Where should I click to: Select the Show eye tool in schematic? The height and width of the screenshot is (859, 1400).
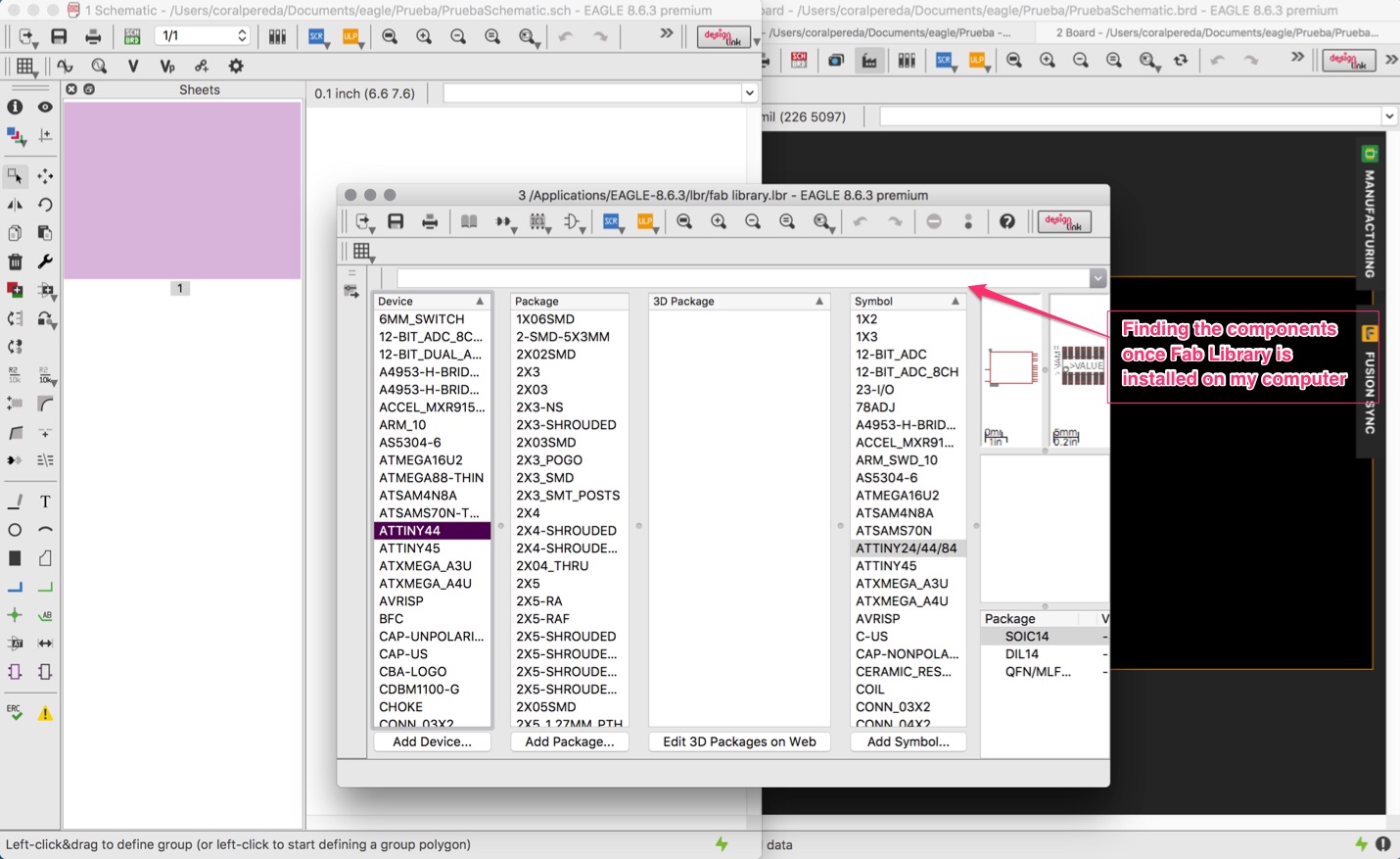coord(45,107)
